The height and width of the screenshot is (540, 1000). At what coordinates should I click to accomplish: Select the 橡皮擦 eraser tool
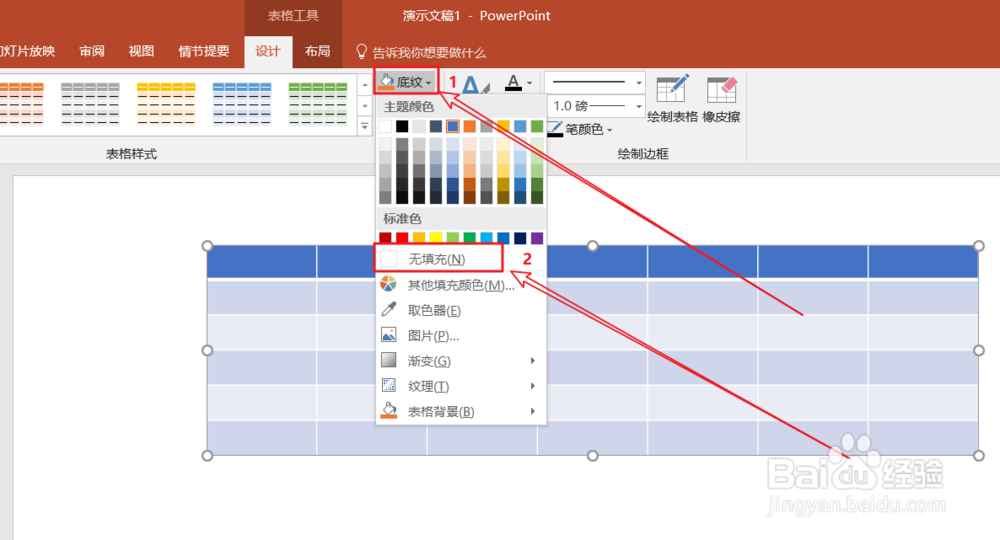click(x=721, y=99)
